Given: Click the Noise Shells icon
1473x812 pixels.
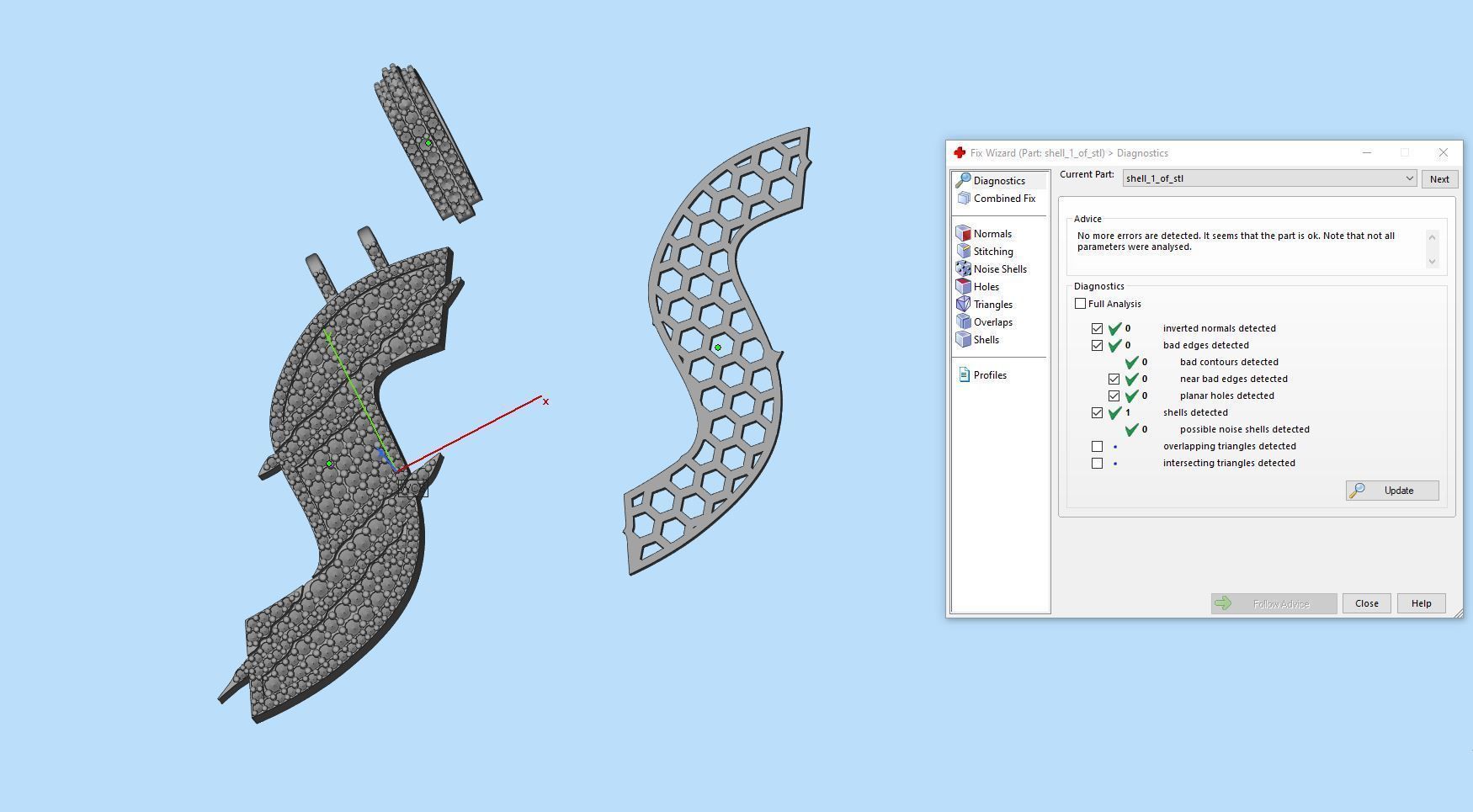Looking at the screenshot, I should [964, 269].
